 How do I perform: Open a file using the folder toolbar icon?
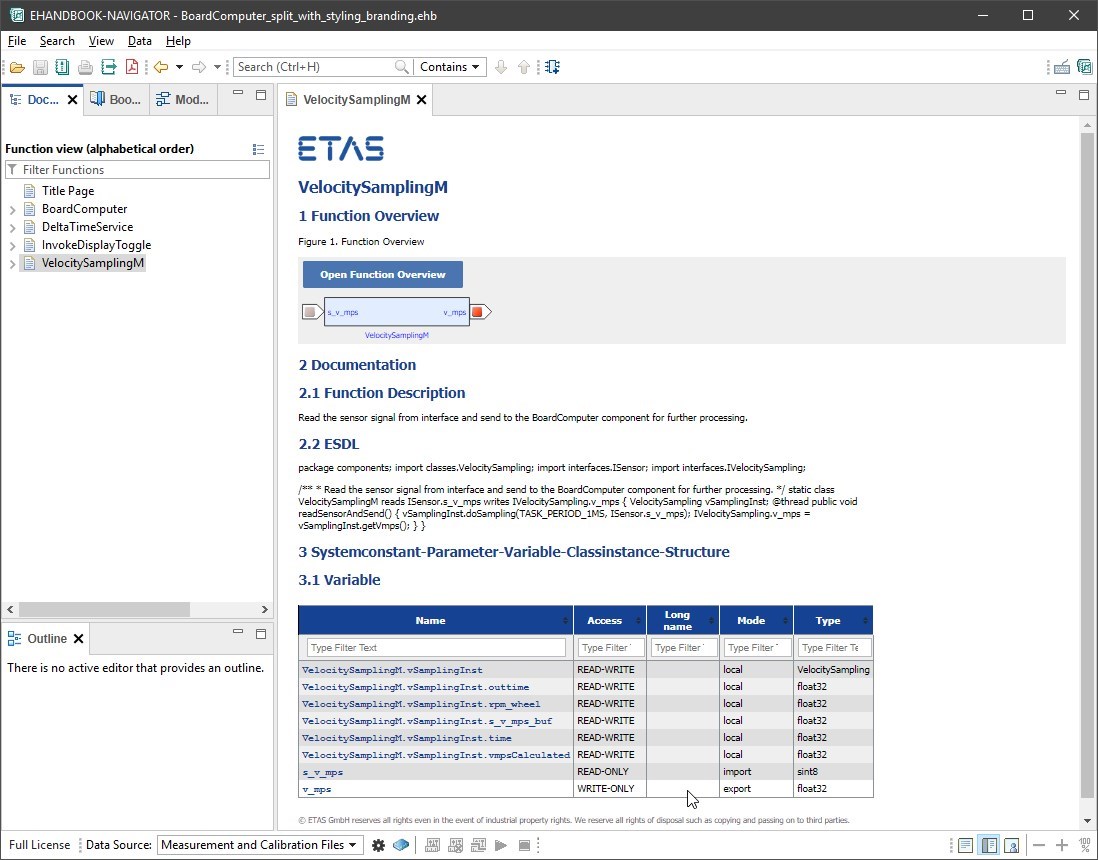tap(17, 67)
